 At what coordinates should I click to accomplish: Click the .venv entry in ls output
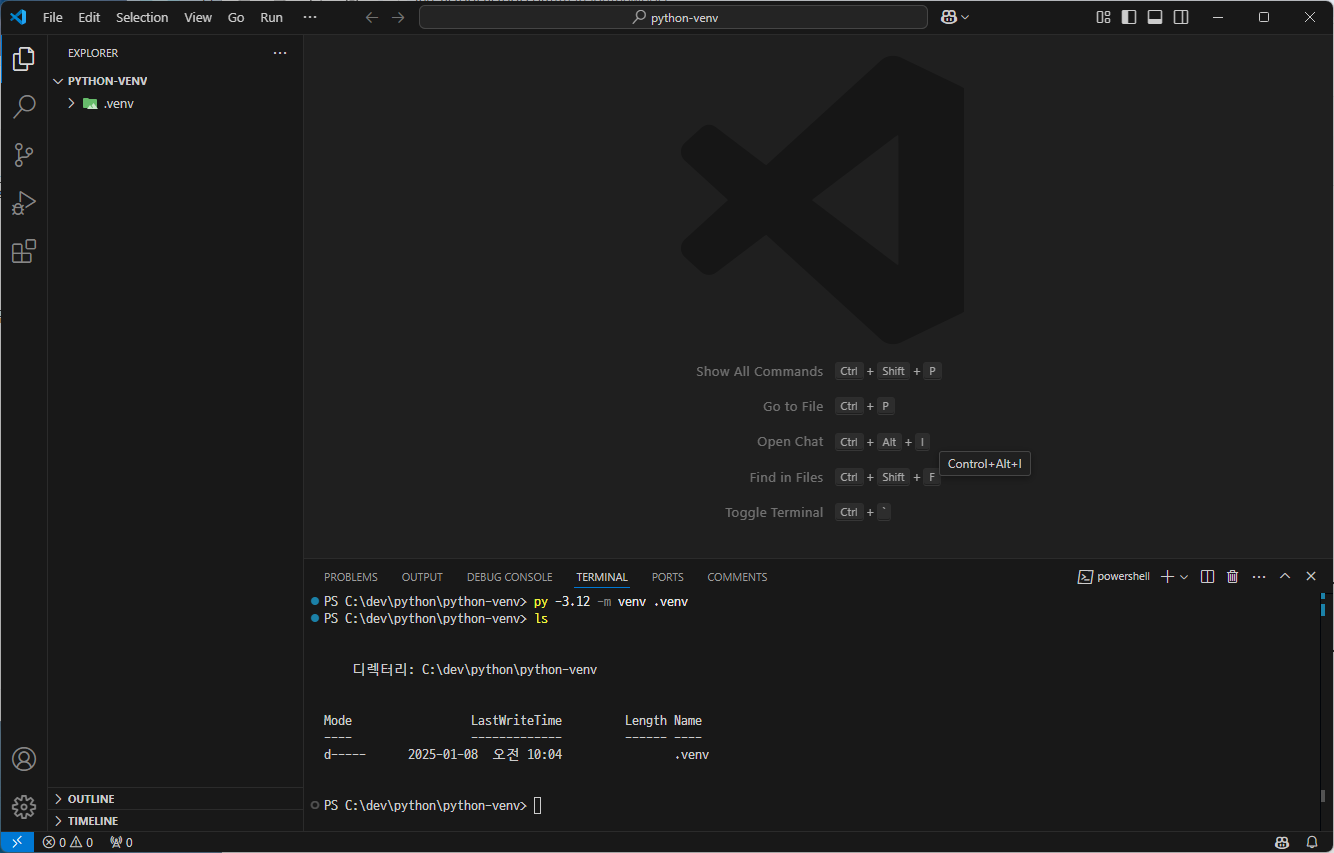691,755
